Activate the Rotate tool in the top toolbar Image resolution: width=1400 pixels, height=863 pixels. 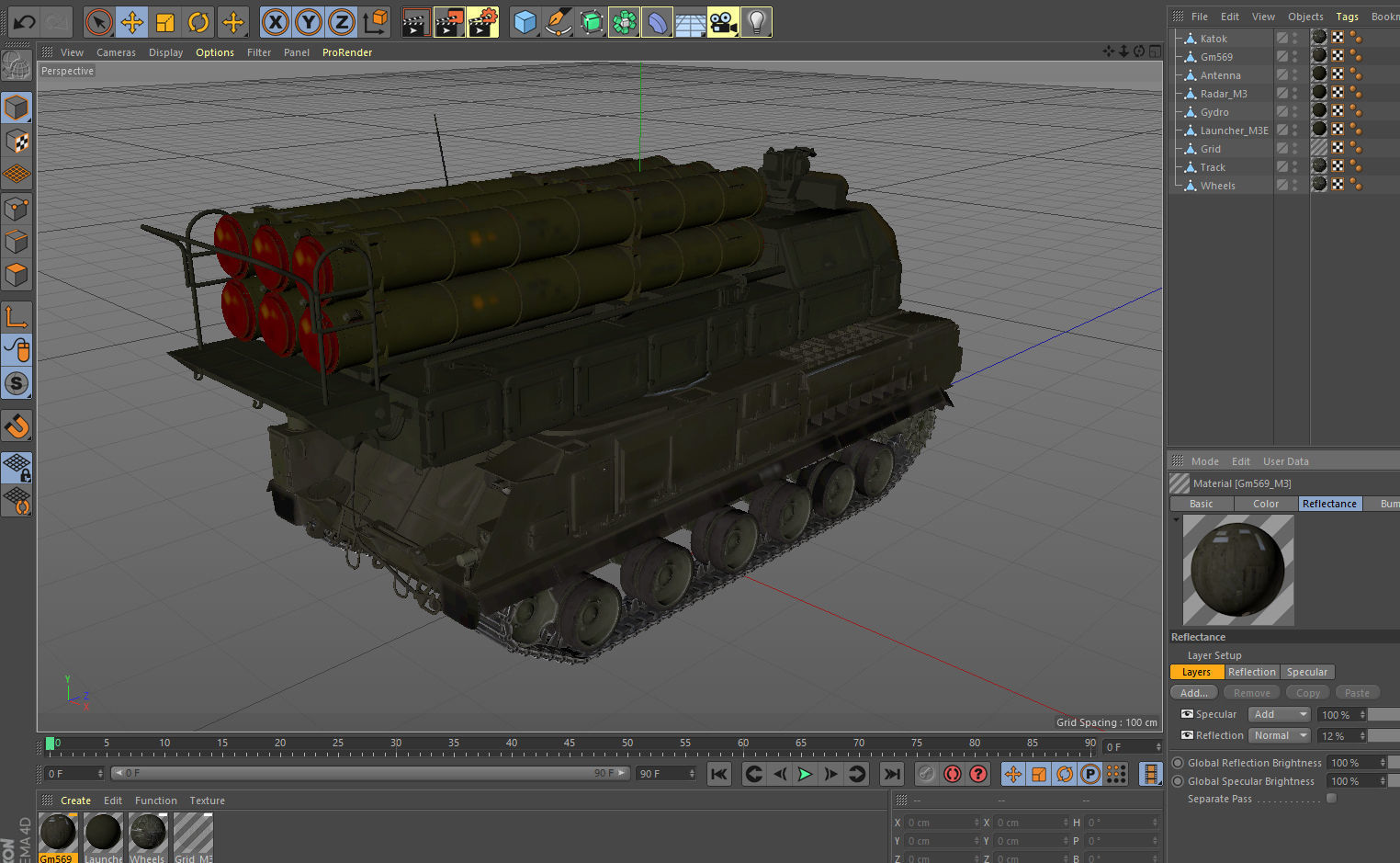pos(198,22)
